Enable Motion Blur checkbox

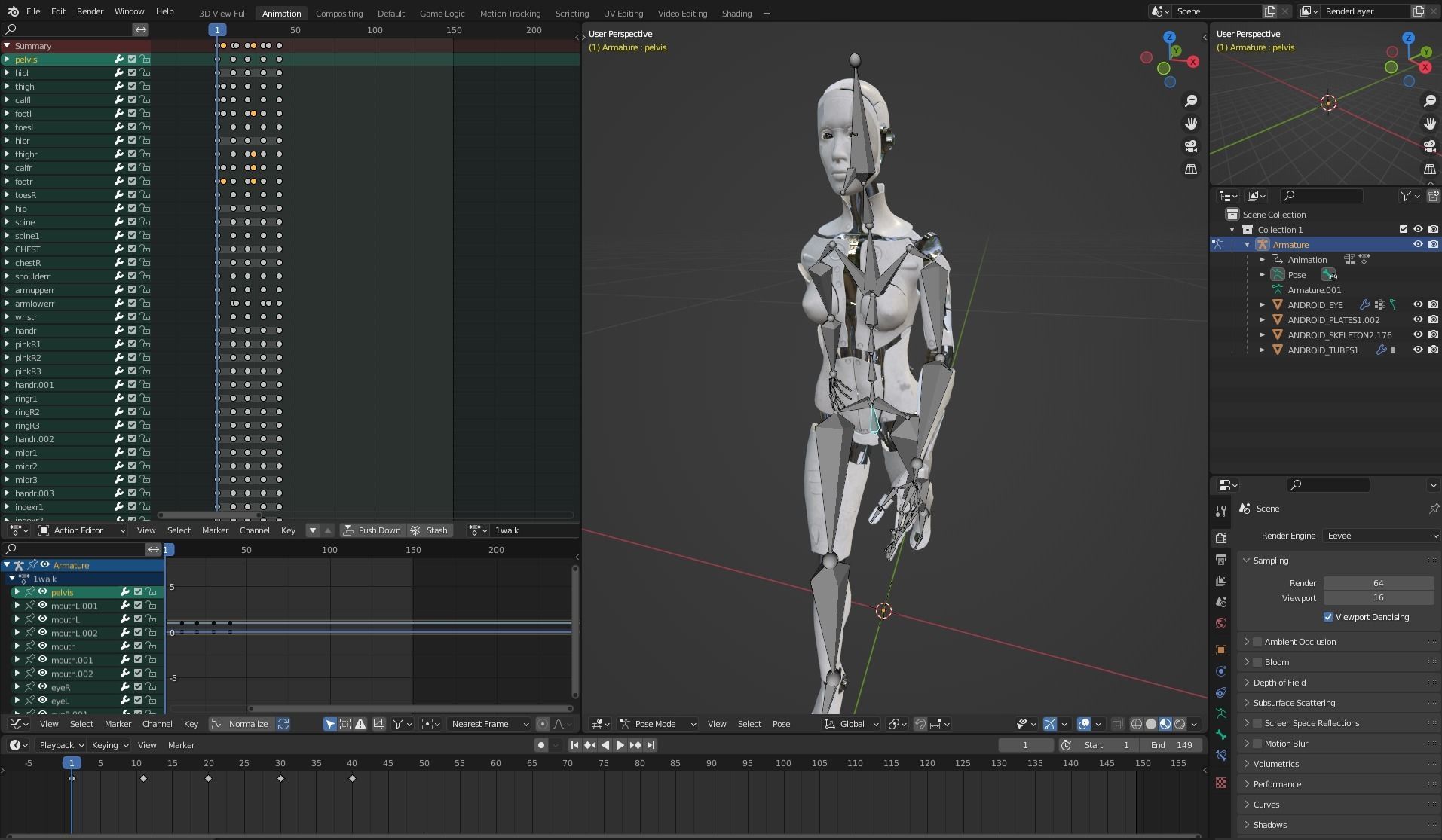click(1257, 744)
